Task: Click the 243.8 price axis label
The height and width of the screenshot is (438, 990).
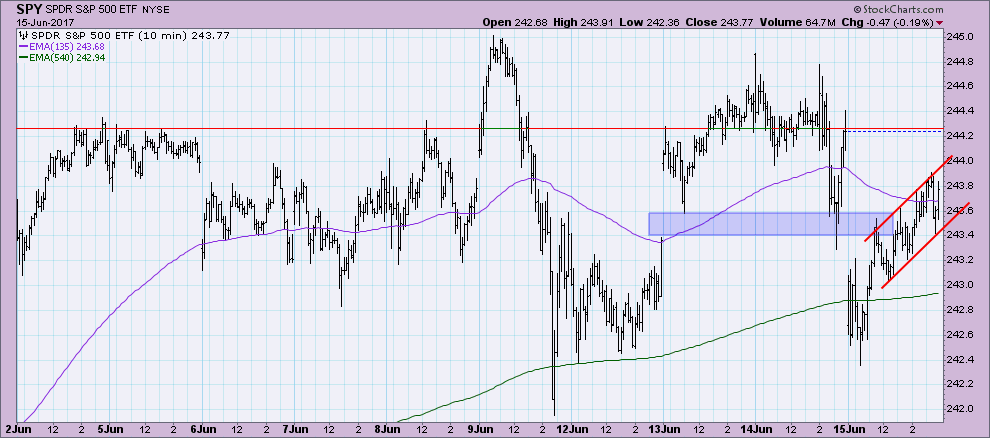Action: tap(958, 186)
